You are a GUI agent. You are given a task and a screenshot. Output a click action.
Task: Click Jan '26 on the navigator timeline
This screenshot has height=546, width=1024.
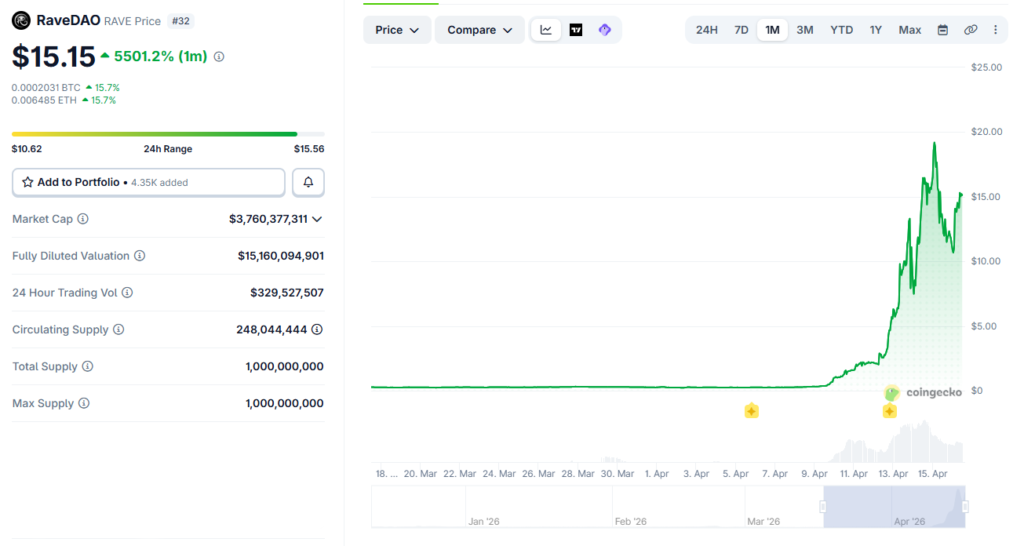pyautogui.click(x=484, y=521)
